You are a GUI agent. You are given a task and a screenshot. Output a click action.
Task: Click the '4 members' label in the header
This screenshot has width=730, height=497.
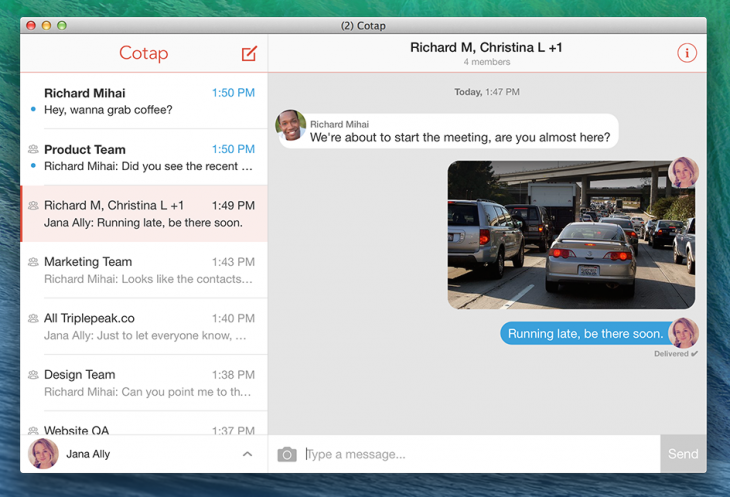487,62
